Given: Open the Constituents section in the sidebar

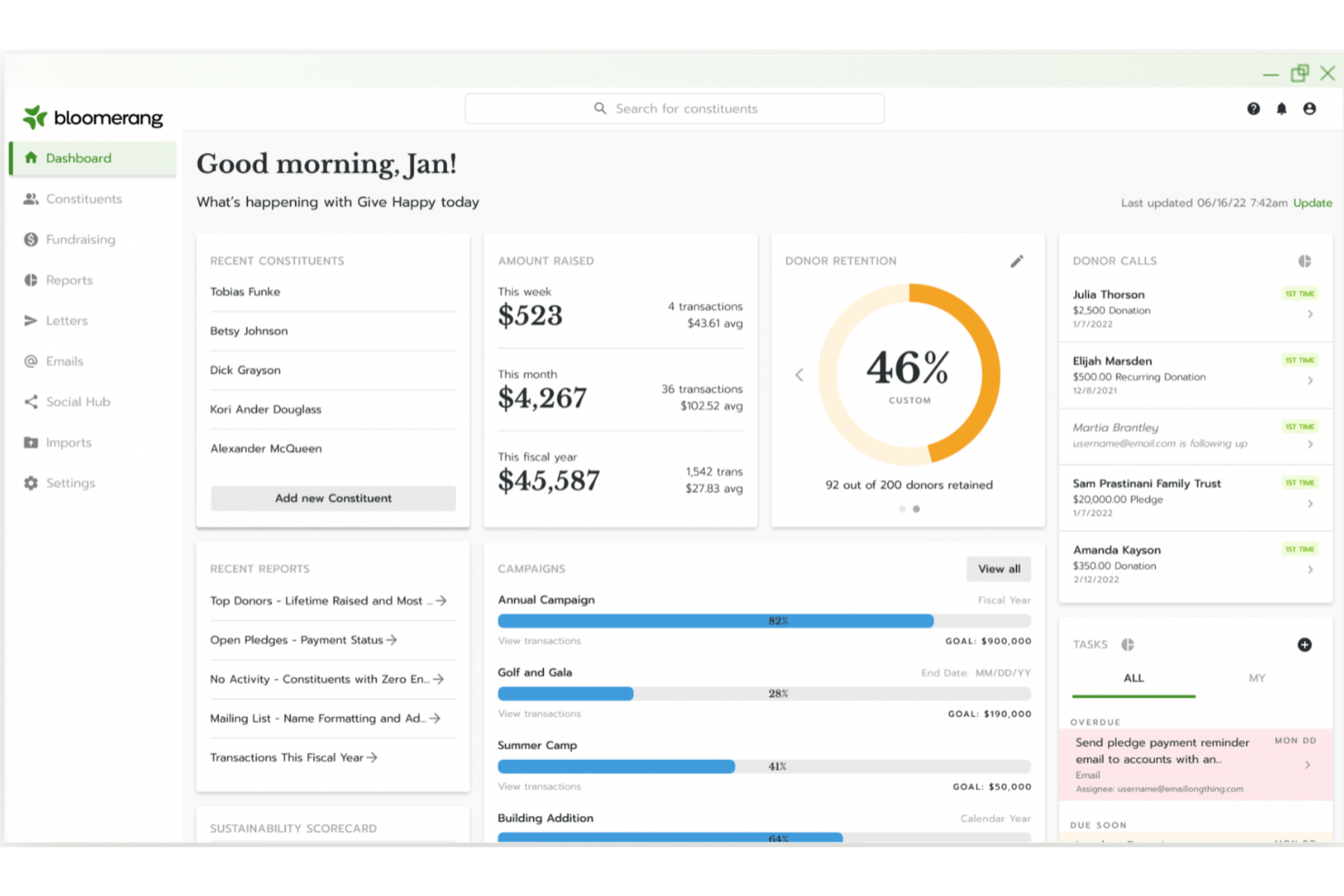Looking at the screenshot, I should [84, 199].
